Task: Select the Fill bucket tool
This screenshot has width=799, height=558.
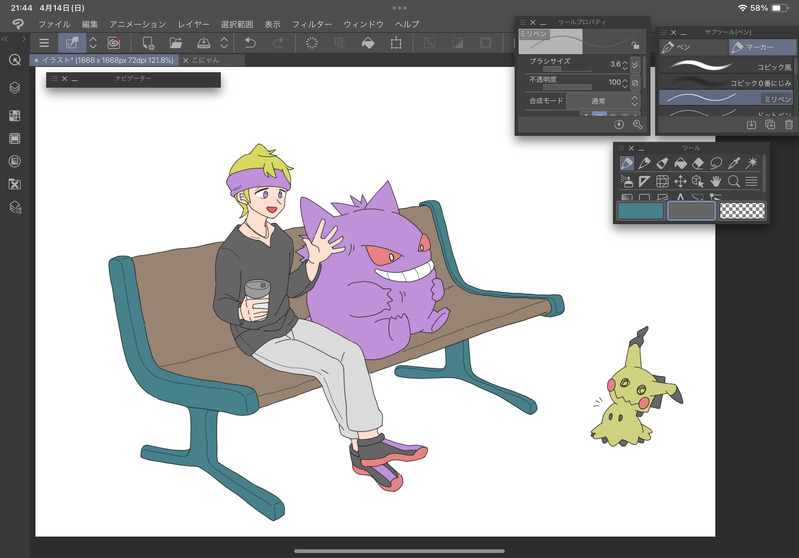Action: tap(680, 163)
